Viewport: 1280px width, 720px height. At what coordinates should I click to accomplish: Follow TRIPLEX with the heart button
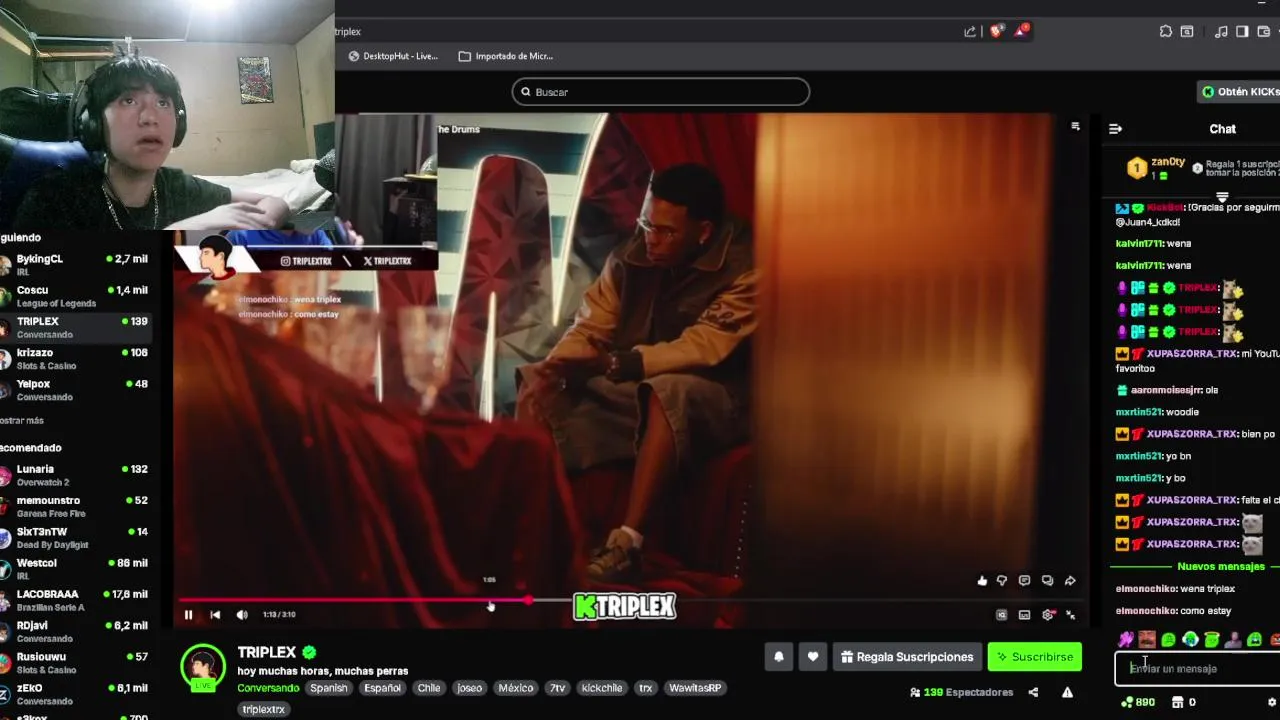click(x=813, y=657)
